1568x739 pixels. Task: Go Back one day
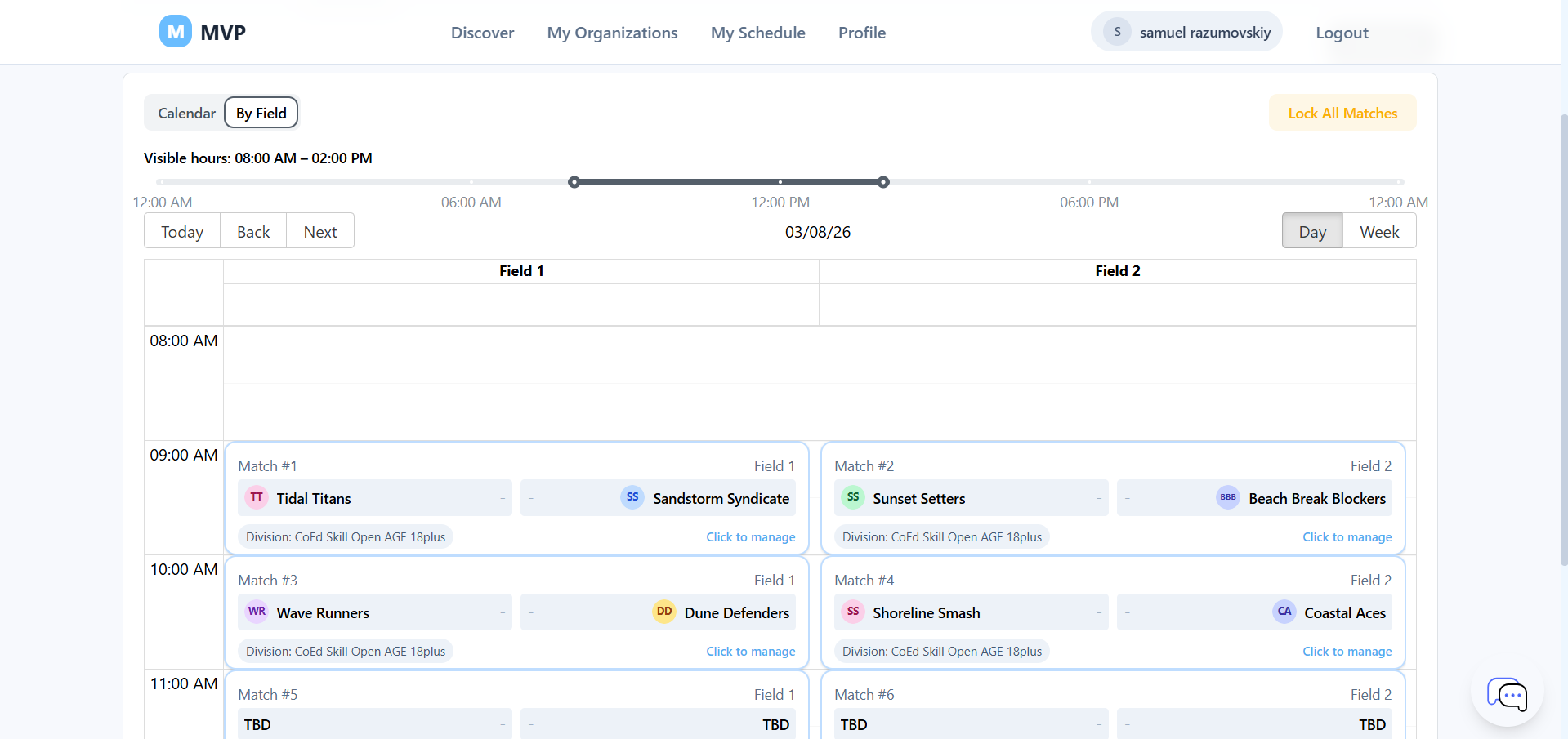pos(253,231)
